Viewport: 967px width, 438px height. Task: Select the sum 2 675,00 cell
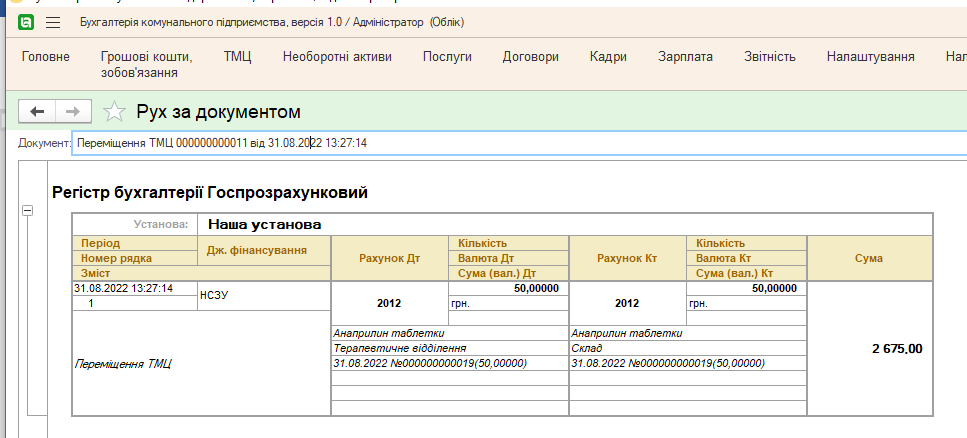(869, 349)
